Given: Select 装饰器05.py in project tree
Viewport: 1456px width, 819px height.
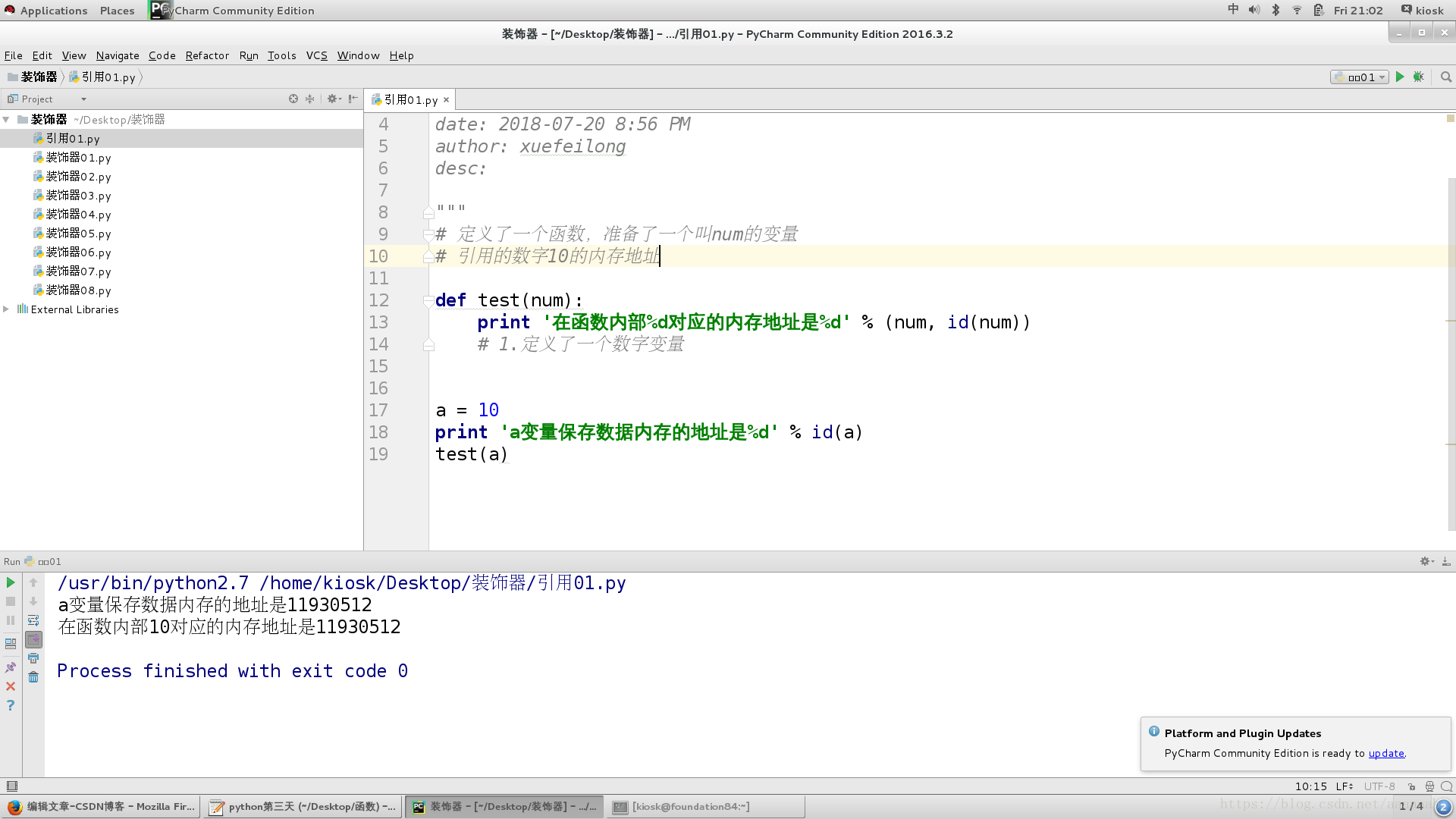Looking at the screenshot, I should point(78,234).
